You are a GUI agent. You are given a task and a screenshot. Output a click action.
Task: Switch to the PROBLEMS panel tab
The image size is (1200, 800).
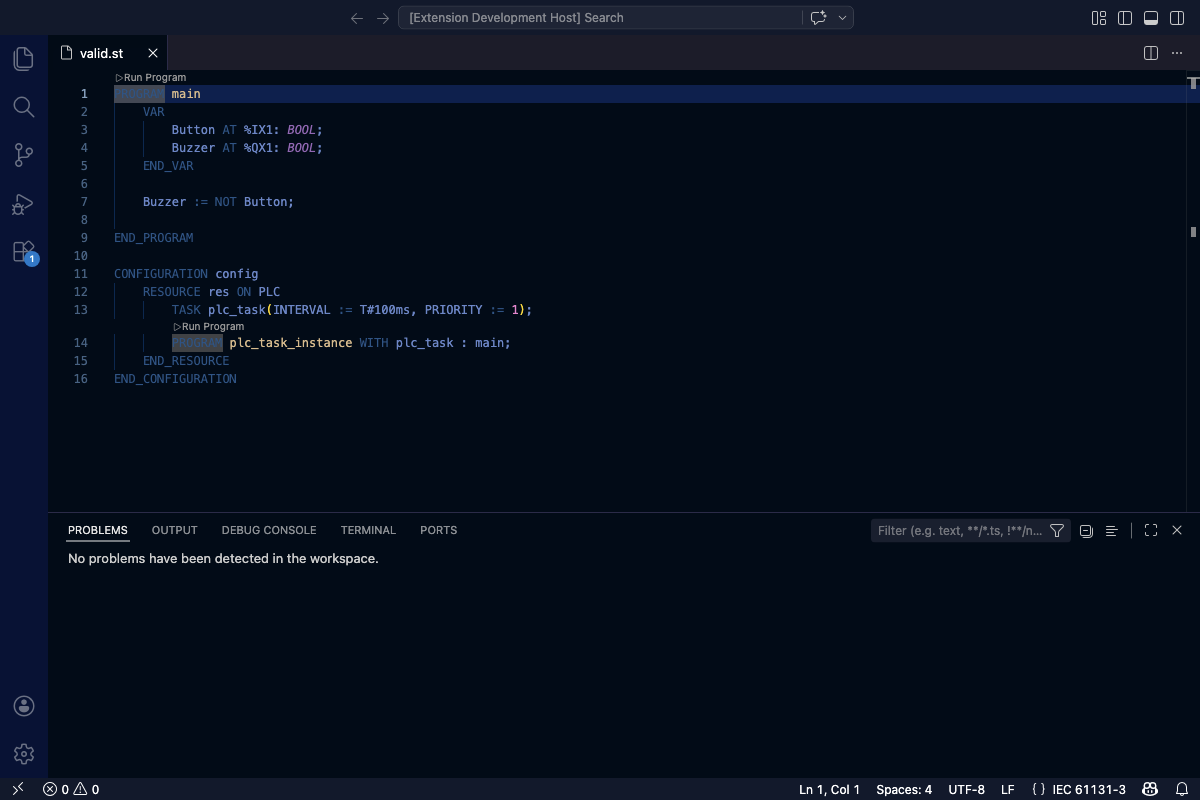pyautogui.click(x=98, y=530)
